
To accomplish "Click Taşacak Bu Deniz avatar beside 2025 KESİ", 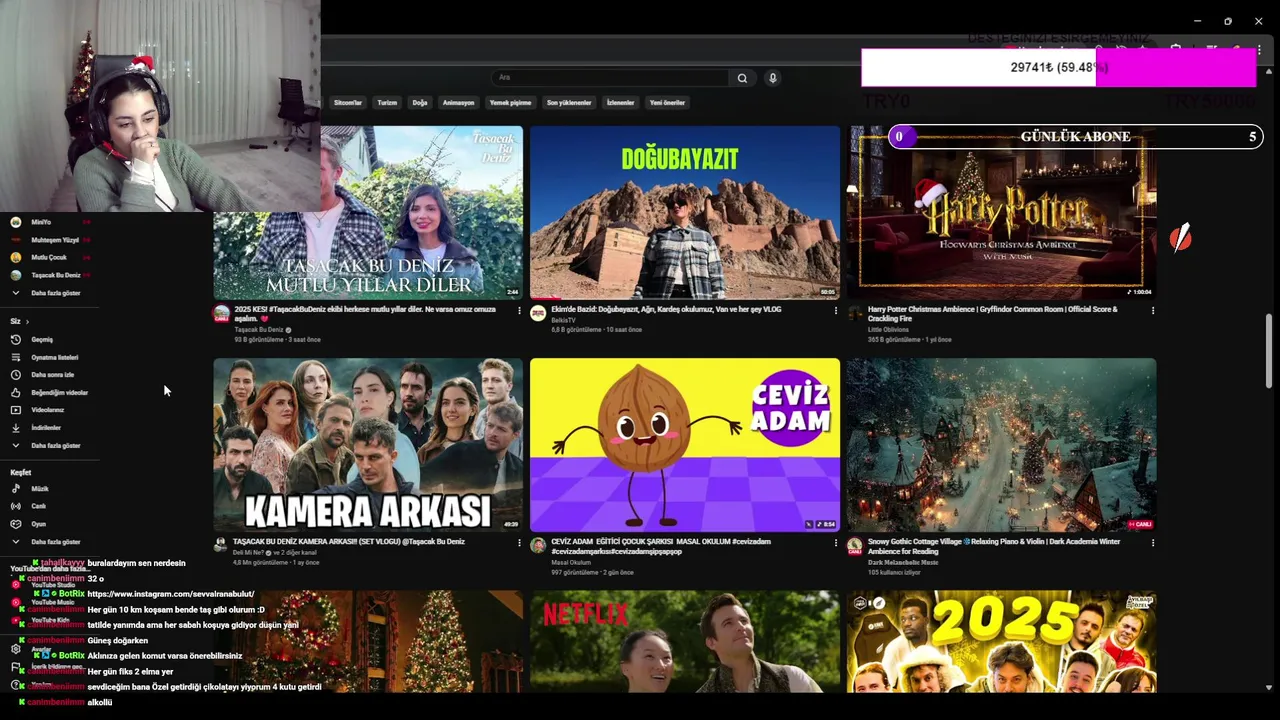I will tap(221, 313).
